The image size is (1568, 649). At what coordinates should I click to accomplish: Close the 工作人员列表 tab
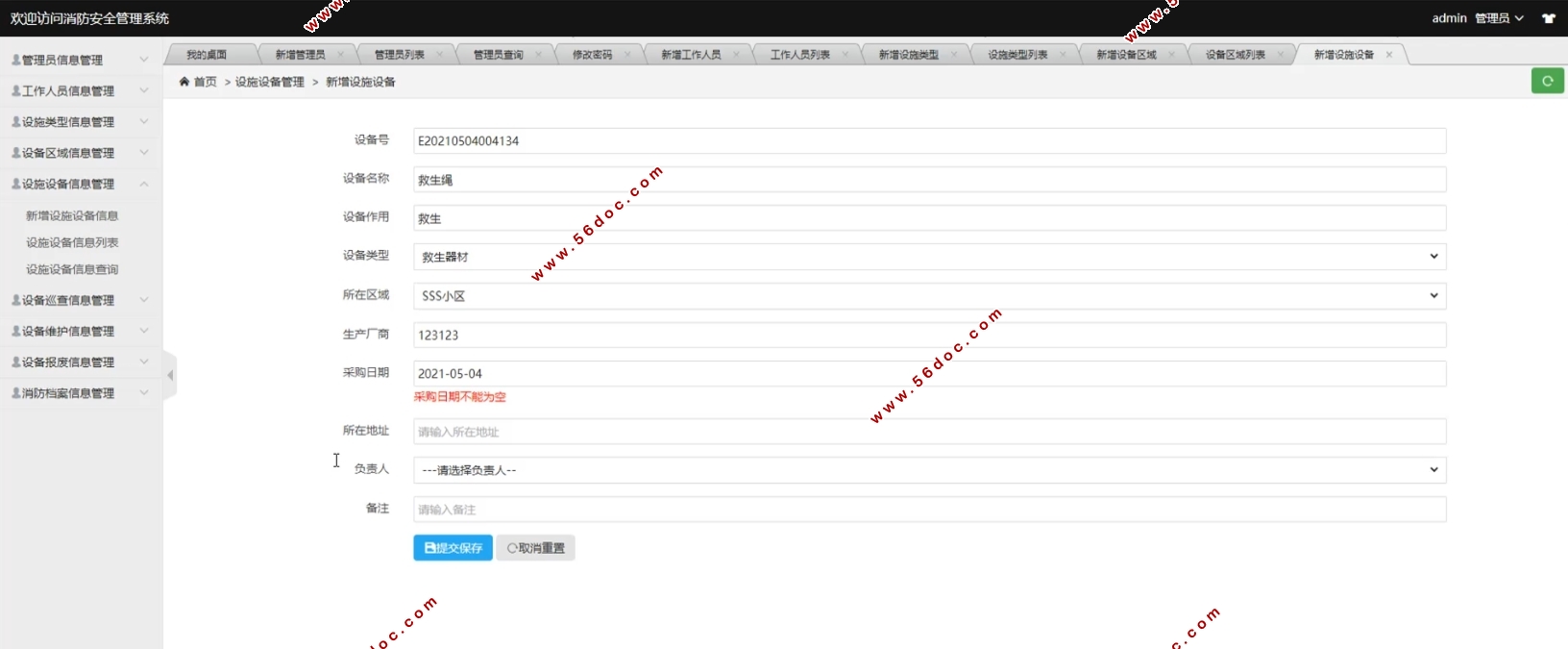point(845,55)
